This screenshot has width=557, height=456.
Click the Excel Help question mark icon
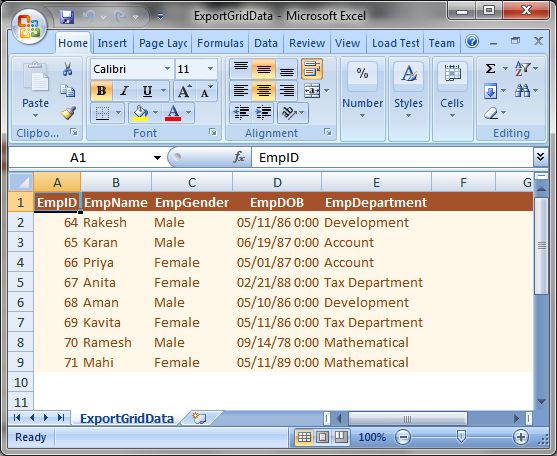(472, 42)
